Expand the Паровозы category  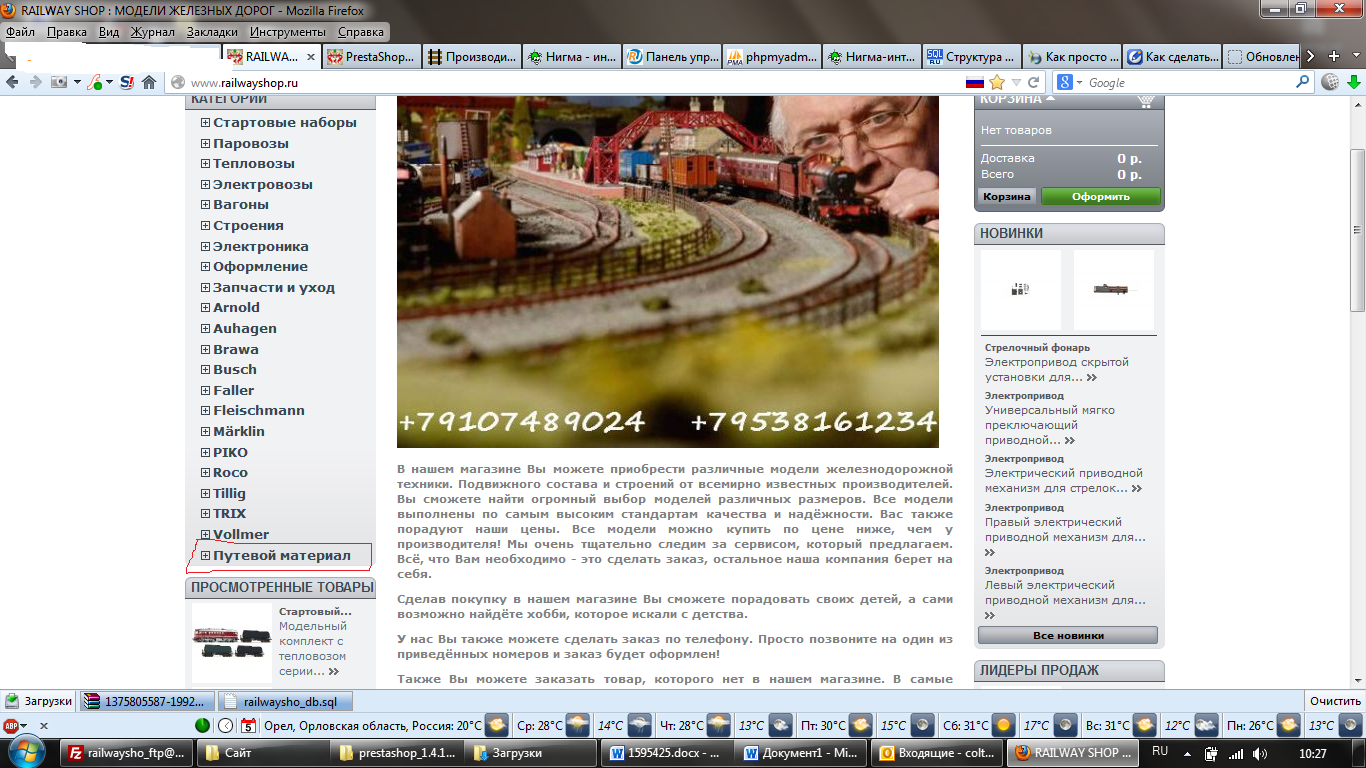205,144
